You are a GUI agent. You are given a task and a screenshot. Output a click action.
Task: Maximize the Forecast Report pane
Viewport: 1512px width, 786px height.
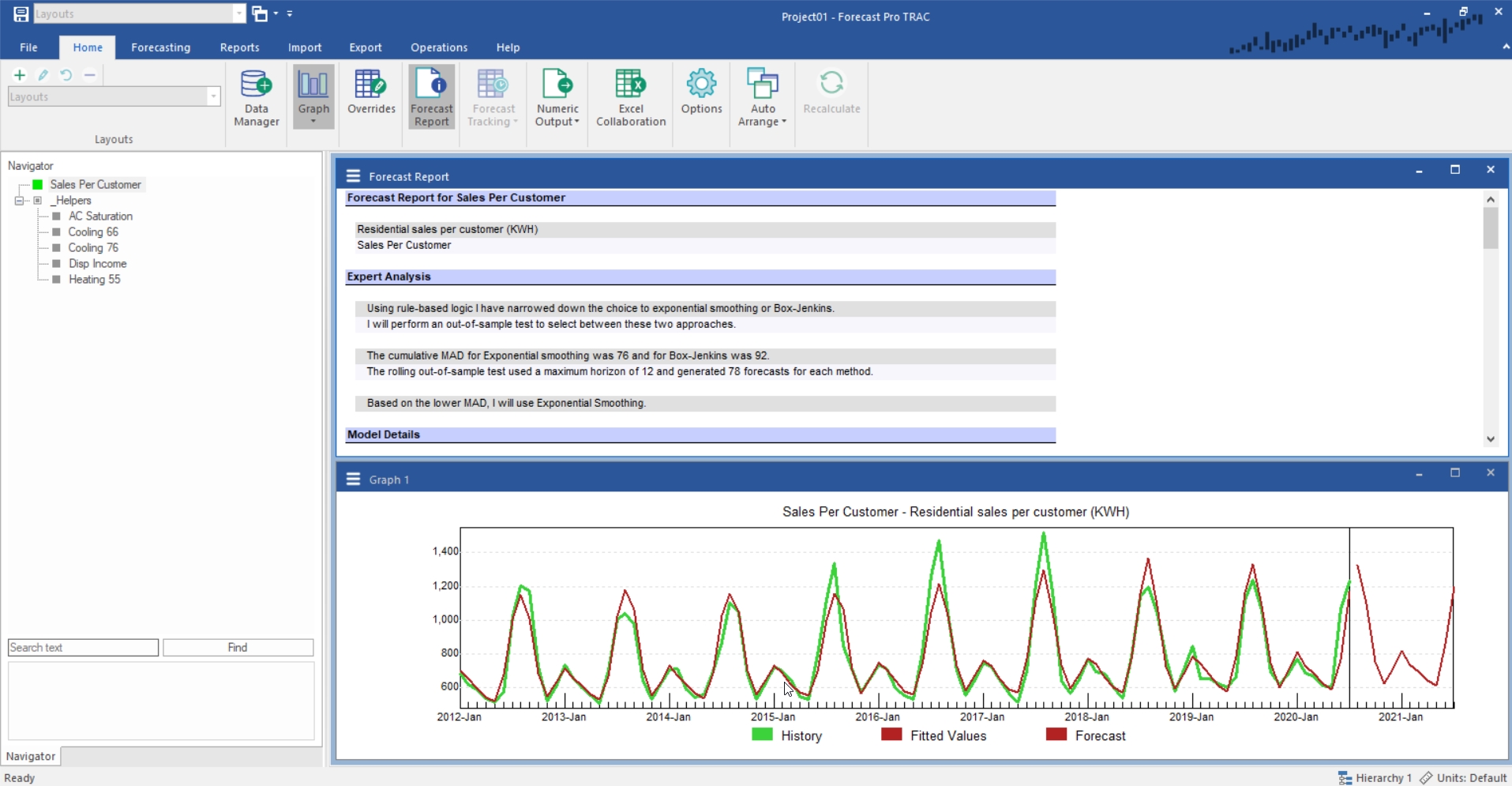1455,170
